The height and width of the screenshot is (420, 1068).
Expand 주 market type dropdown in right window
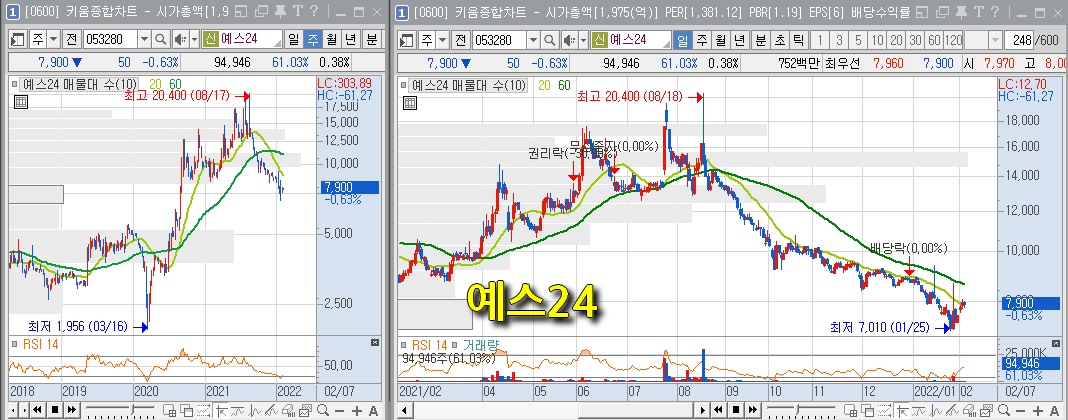[x=441, y=39]
